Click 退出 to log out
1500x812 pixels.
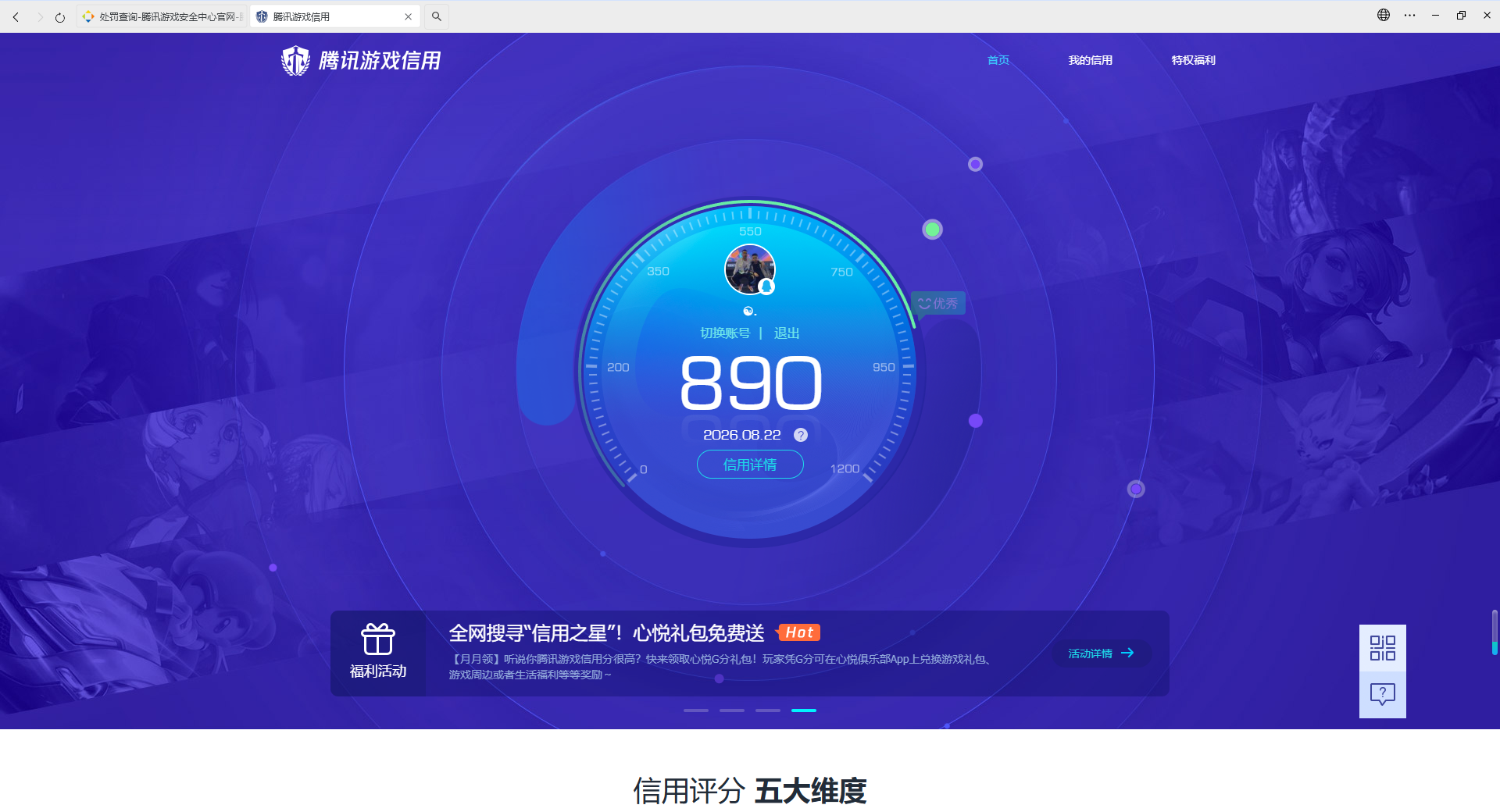coord(787,333)
